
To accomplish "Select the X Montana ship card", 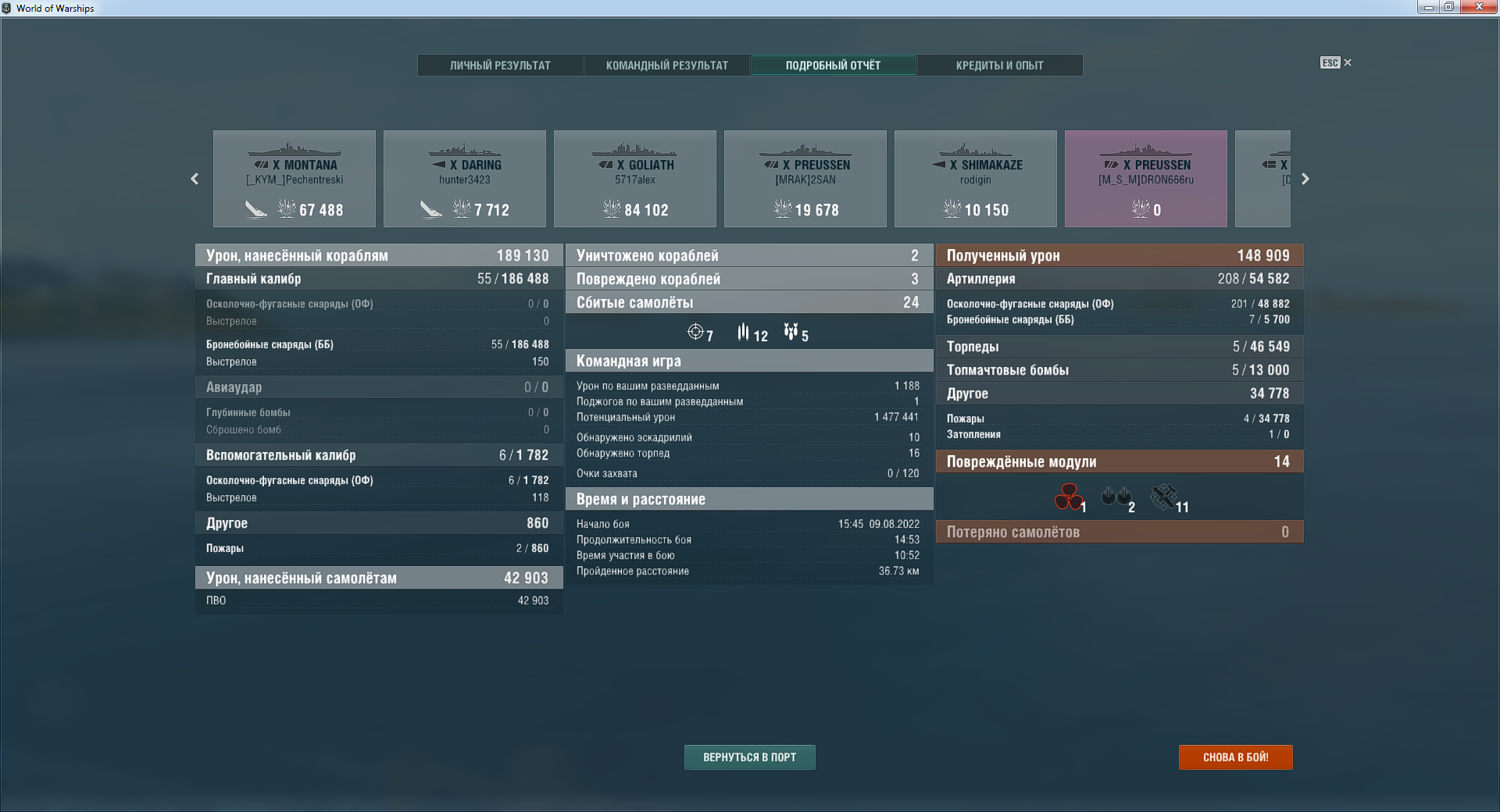I will point(295,179).
